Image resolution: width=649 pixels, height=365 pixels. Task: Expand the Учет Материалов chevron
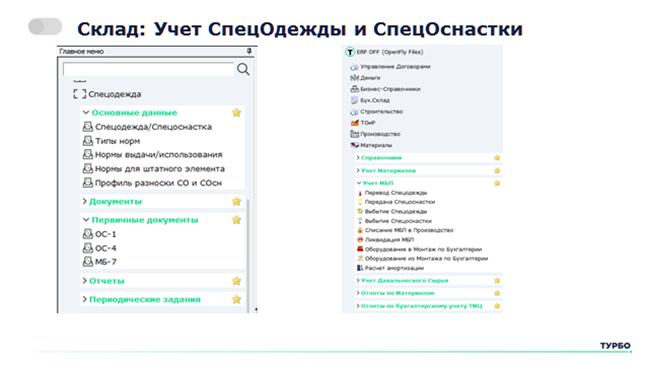[358, 170]
